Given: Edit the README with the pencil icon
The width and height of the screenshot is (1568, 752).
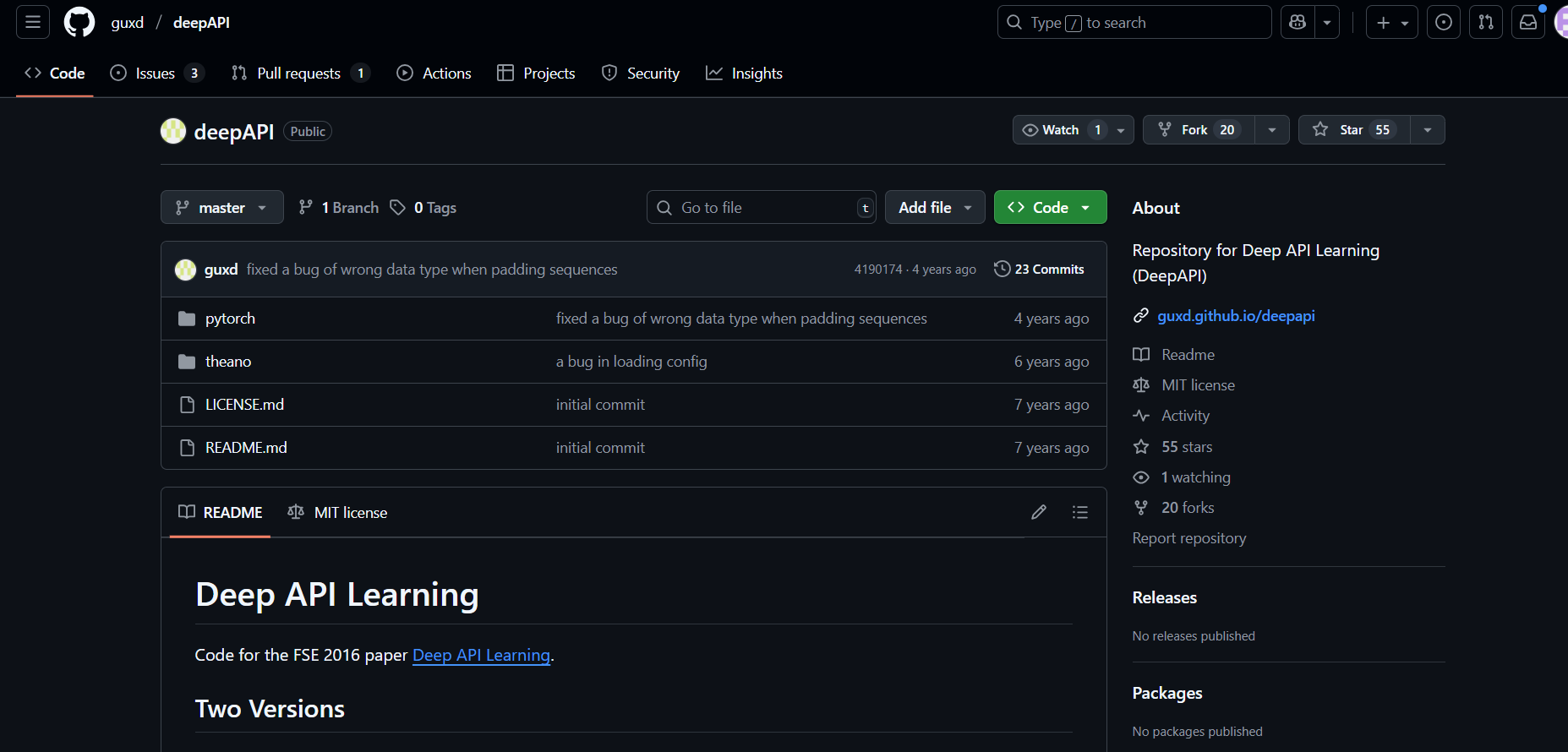Looking at the screenshot, I should (1039, 512).
